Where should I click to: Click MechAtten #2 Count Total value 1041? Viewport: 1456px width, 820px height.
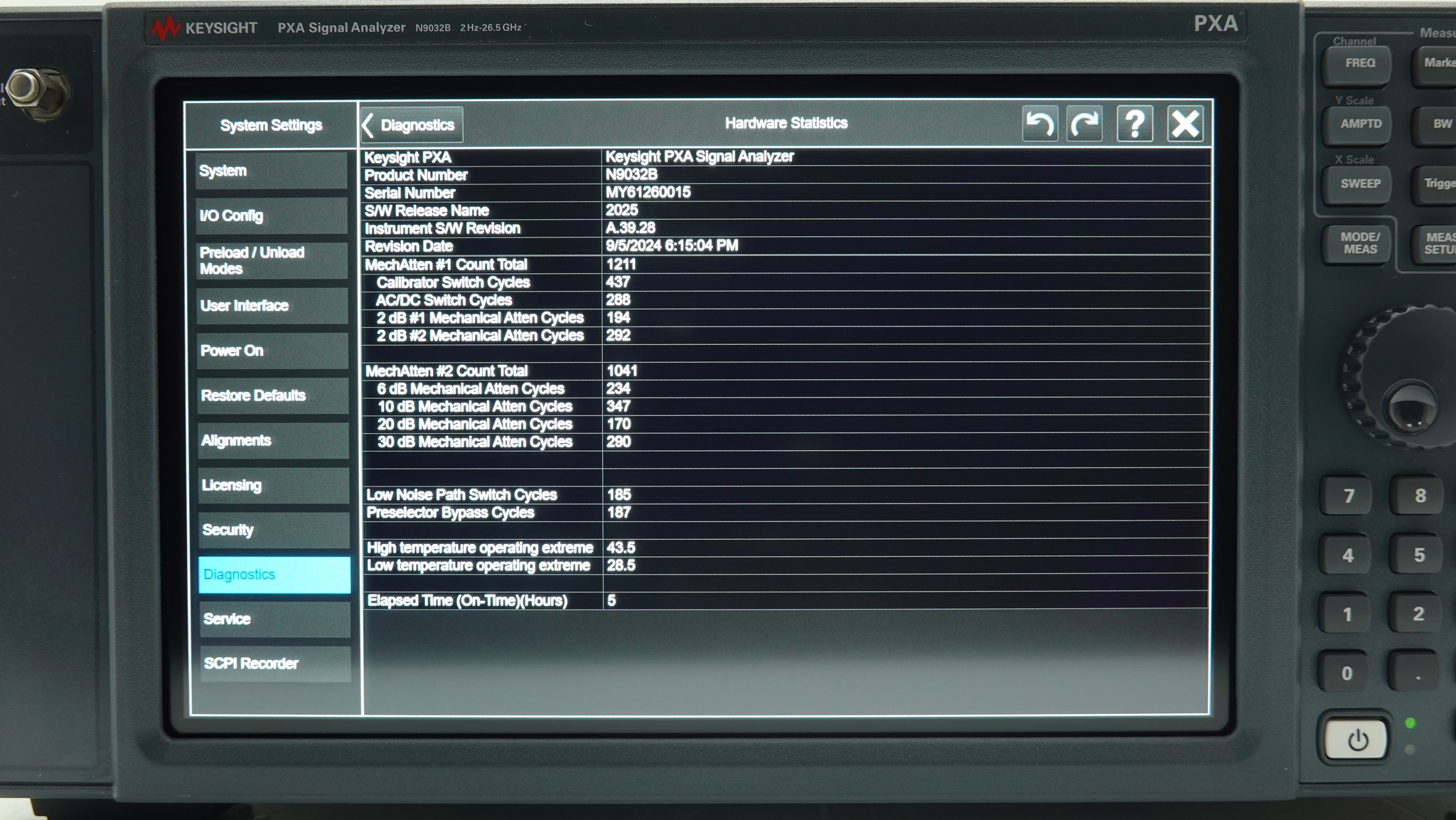pyautogui.click(x=622, y=371)
